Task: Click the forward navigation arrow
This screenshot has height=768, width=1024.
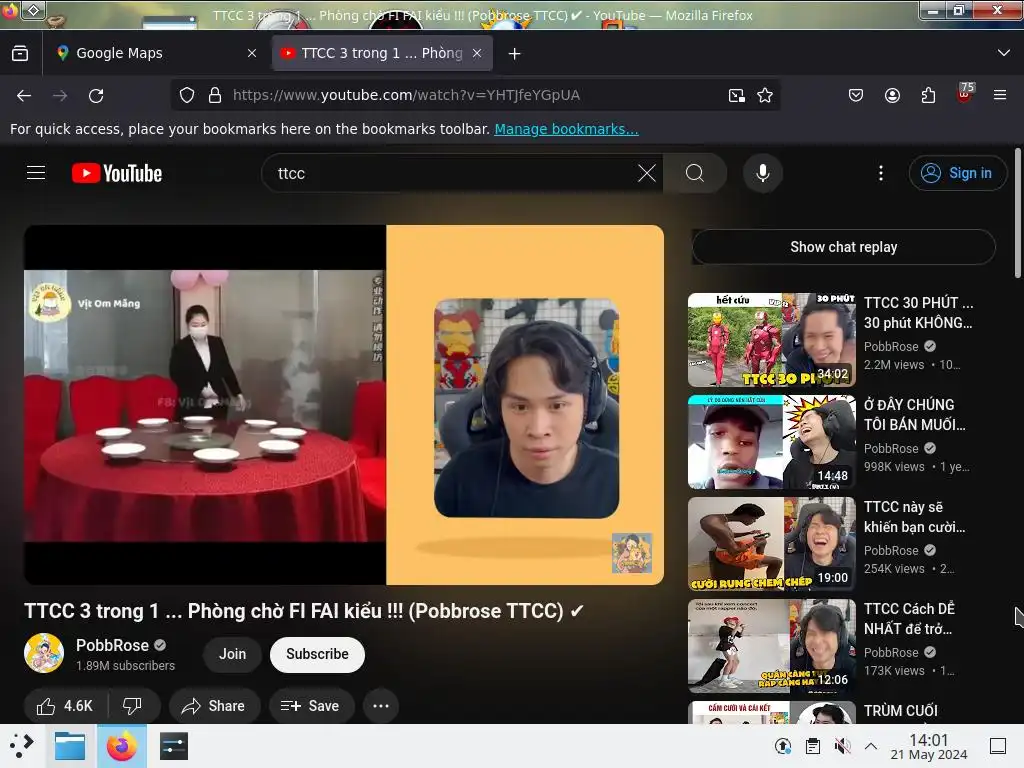Action: 60,95
